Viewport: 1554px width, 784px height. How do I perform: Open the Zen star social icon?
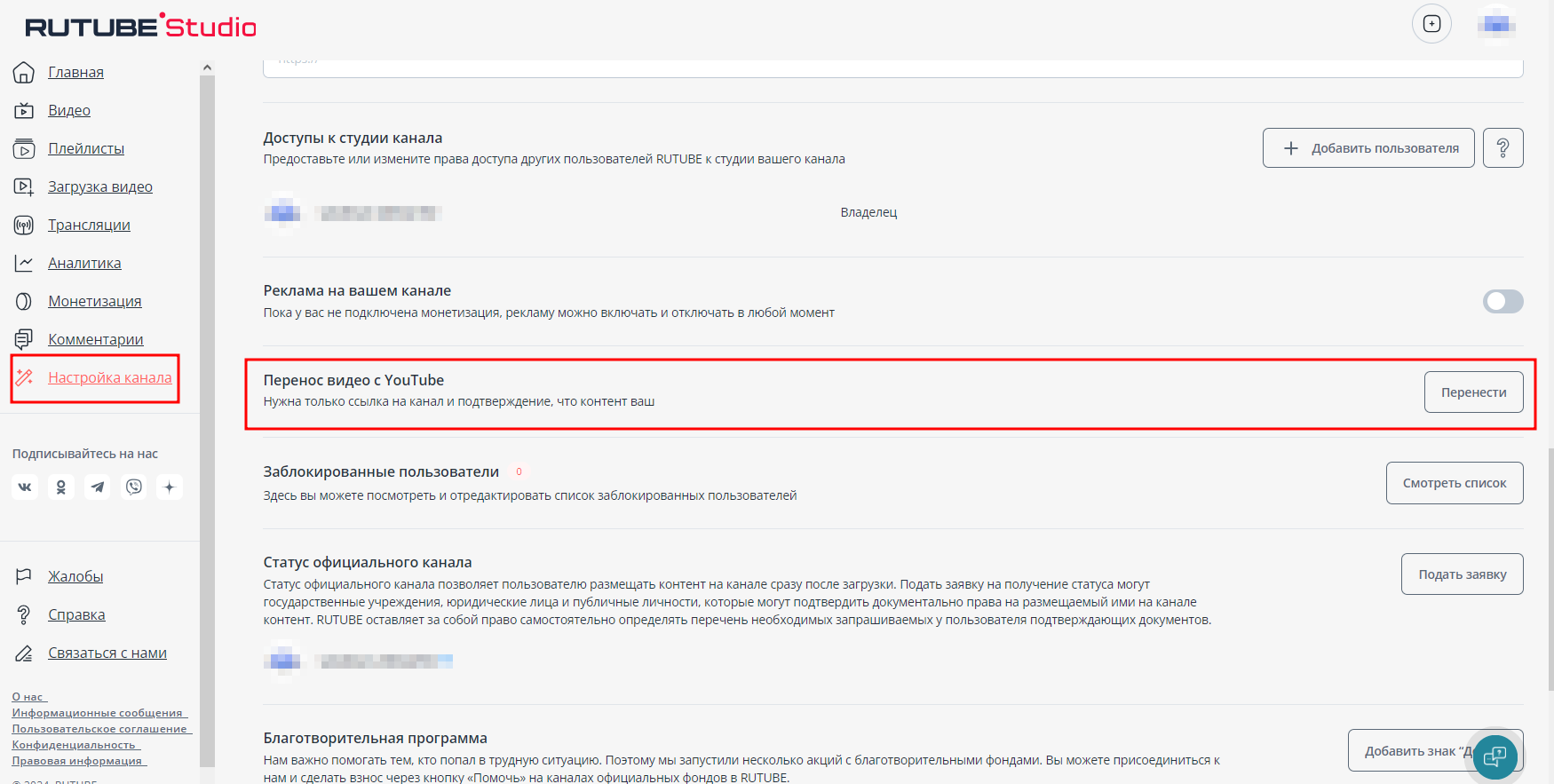point(170,487)
